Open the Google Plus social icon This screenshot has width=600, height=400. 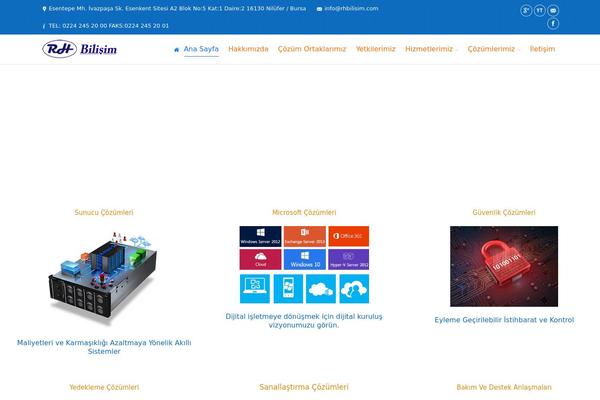[x=526, y=10]
